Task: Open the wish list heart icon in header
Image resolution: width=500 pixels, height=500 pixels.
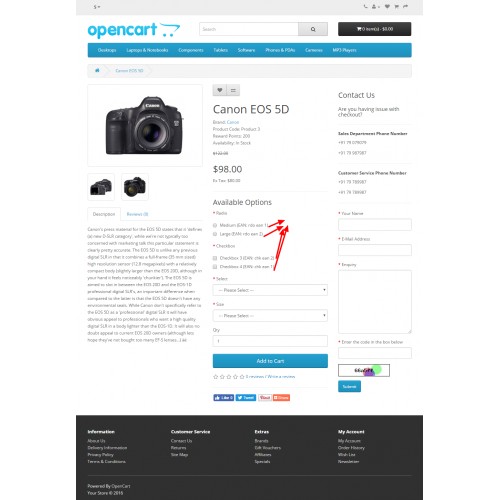Action: pyautogui.click(x=387, y=7)
